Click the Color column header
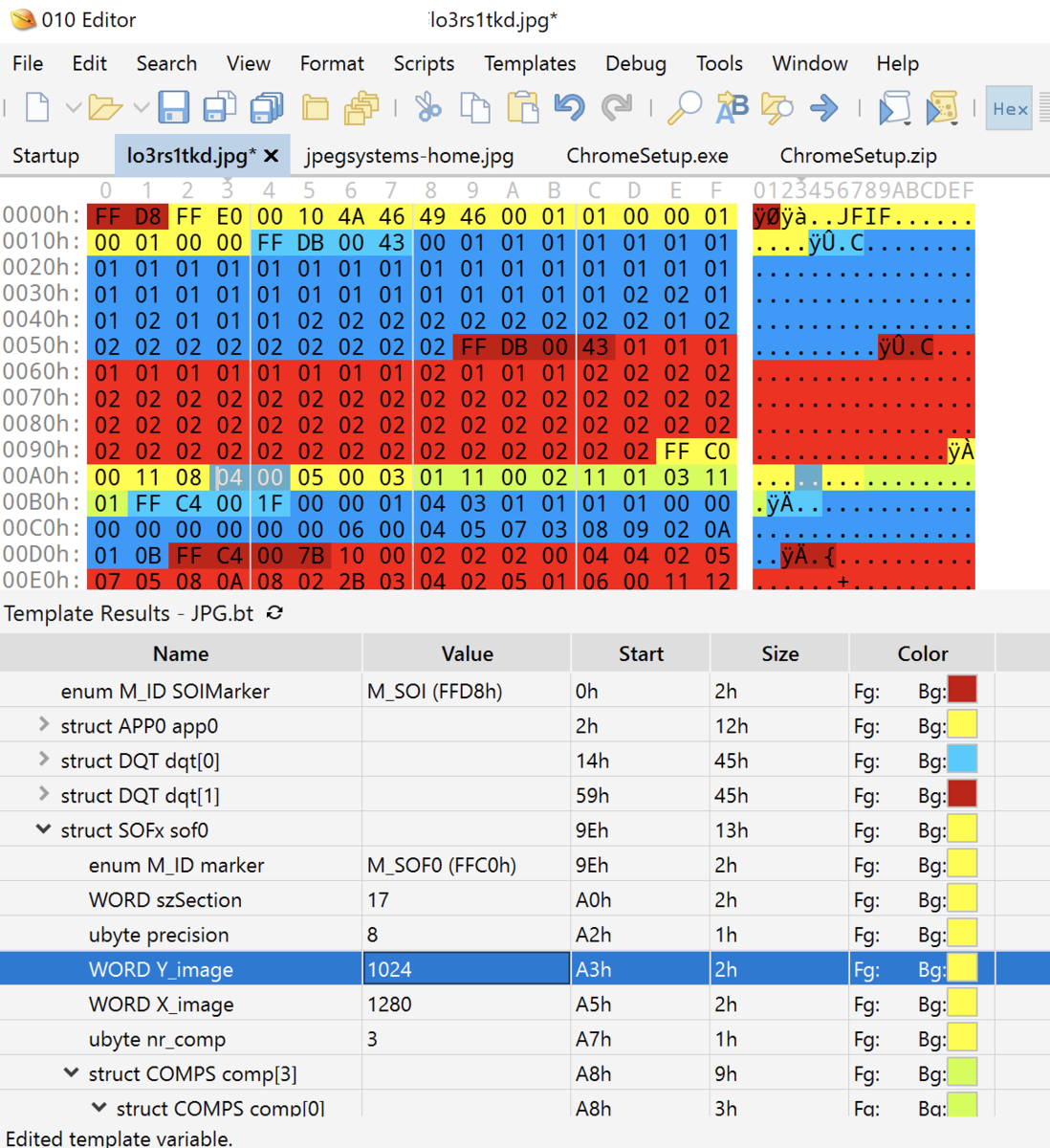Image resolution: width=1050 pixels, height=1148 pixels. click(923, 653)
